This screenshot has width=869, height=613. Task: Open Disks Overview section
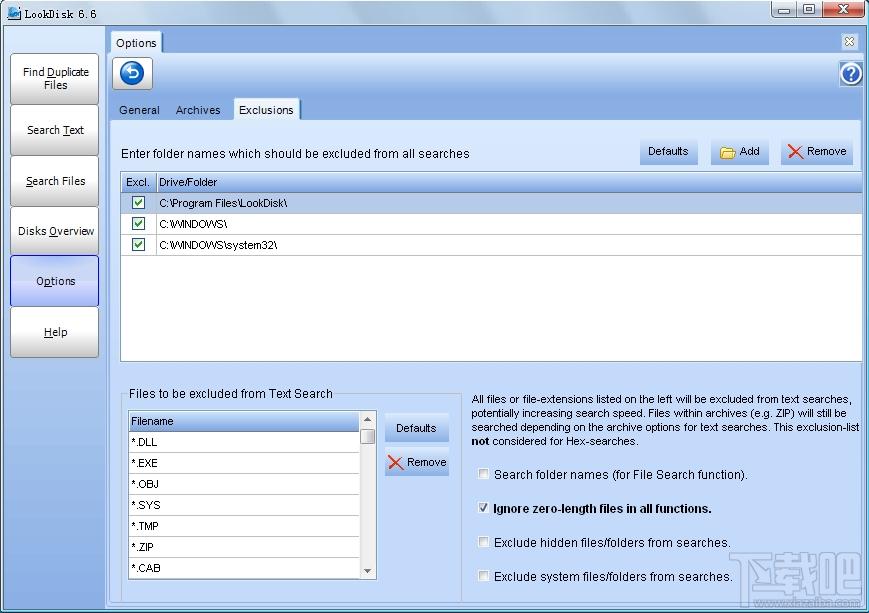pos(55,231)
